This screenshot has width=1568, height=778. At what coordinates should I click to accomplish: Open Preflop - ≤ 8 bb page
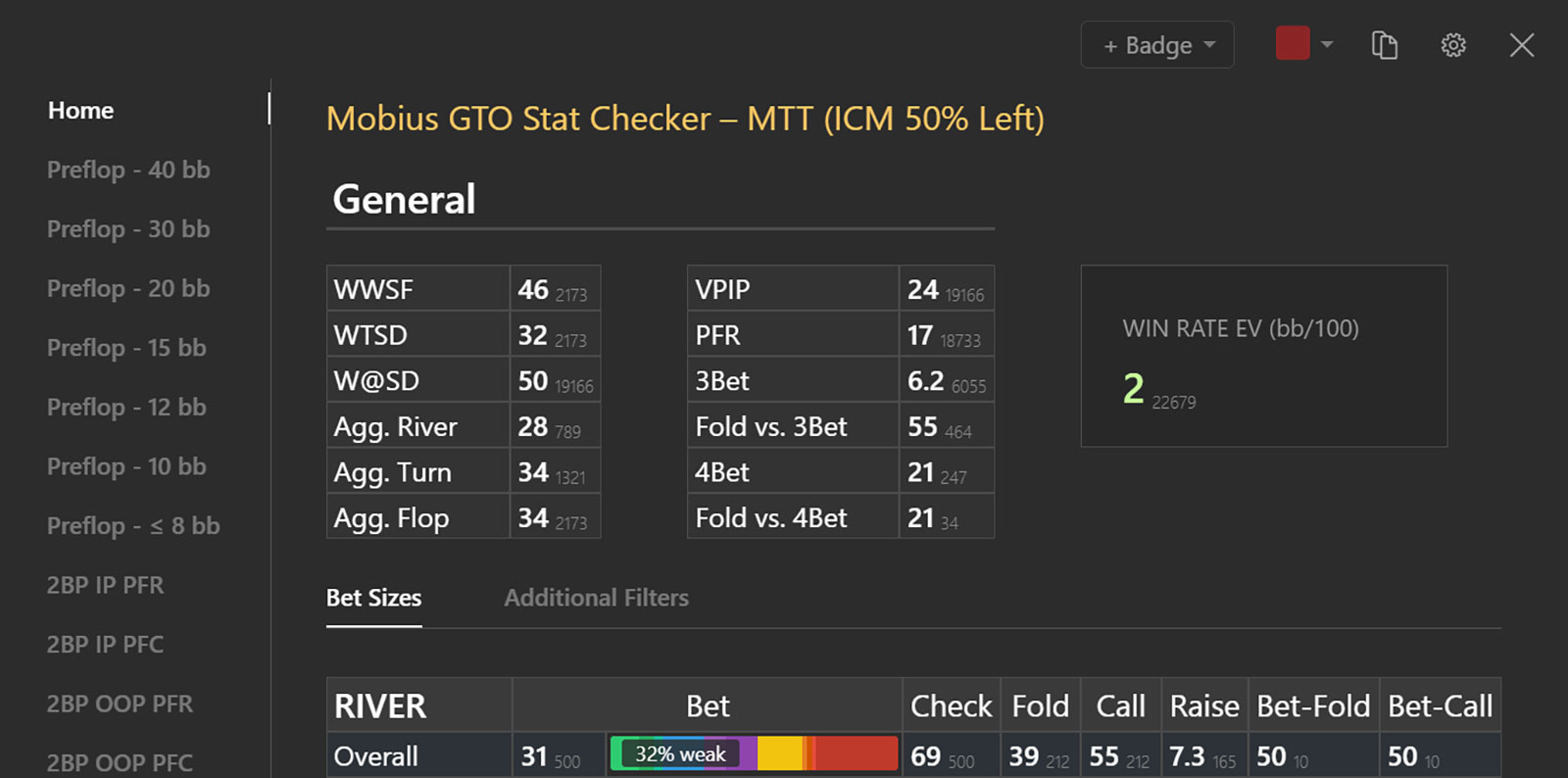pos(133,526)
